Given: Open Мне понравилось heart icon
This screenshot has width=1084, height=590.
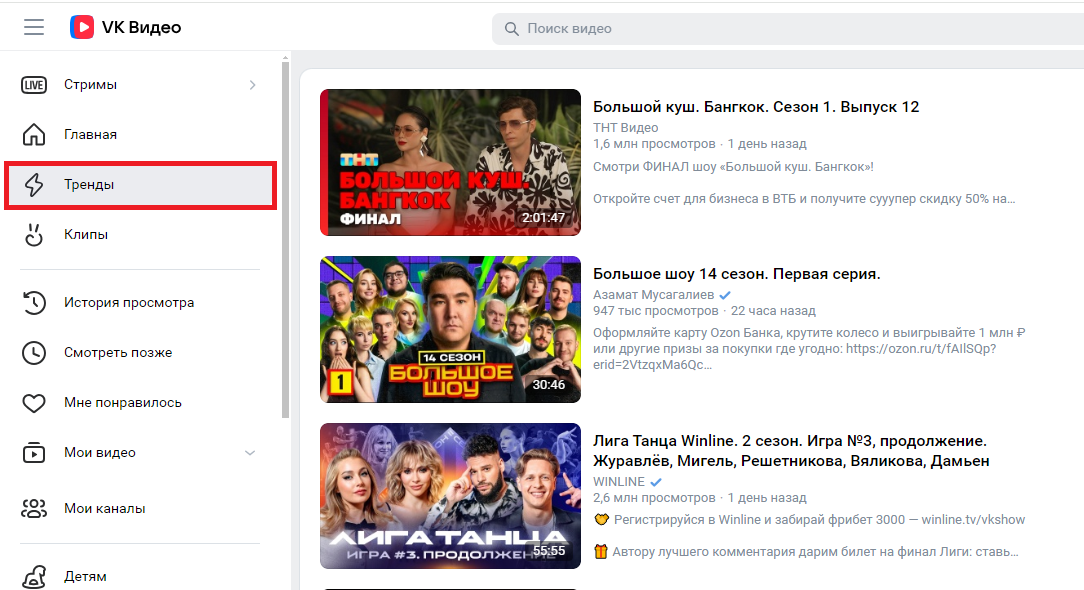Looking at the screenshot, I should [34, 403].
